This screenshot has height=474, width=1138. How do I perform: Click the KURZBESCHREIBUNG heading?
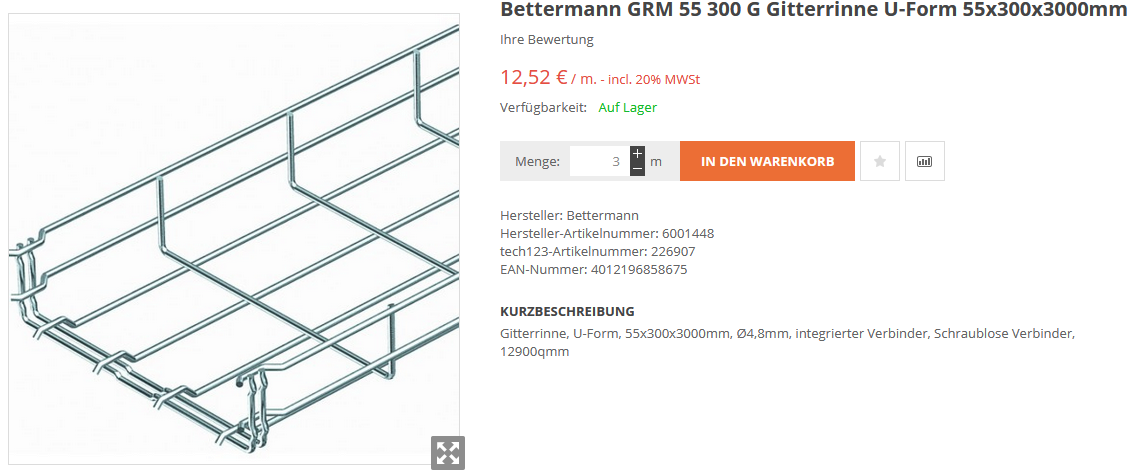point(567,311)
